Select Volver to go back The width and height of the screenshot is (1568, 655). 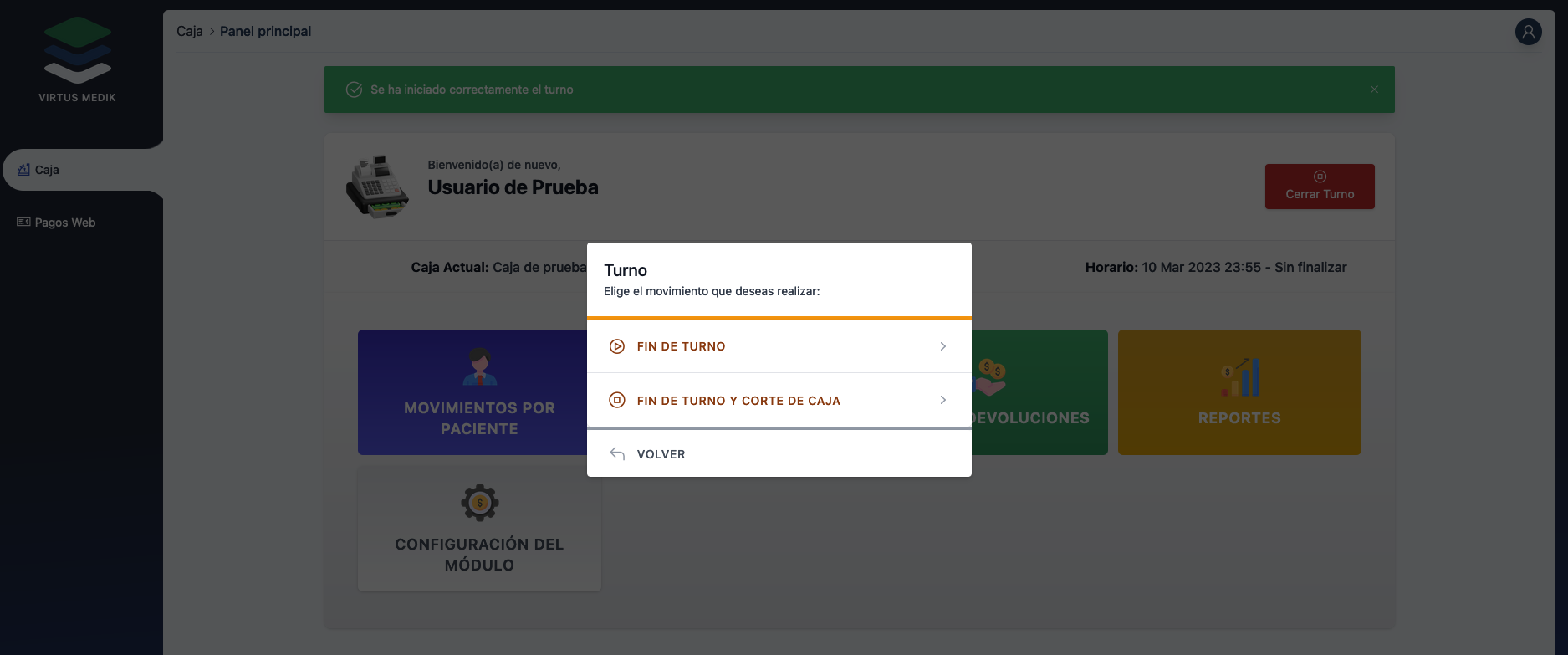pyautogui.click(x=661, y=454)
